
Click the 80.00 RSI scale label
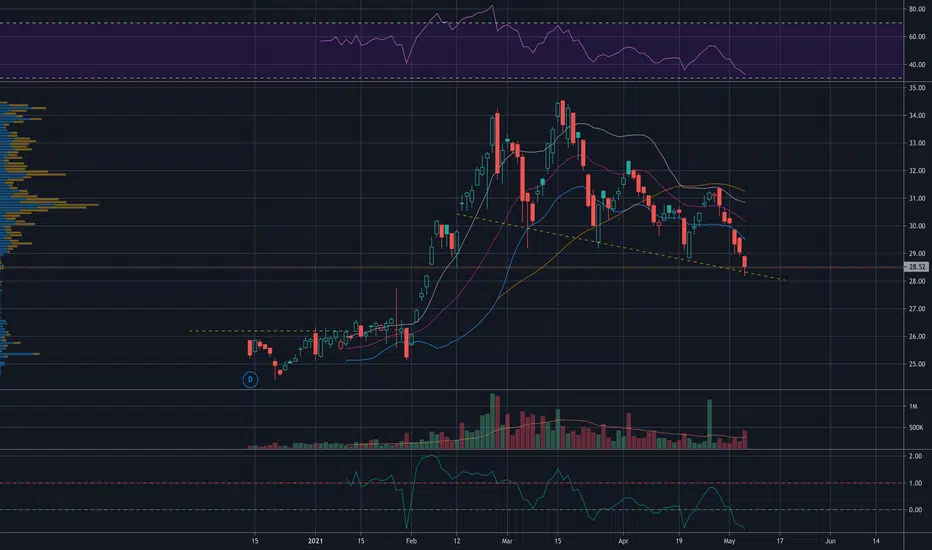(x=917, y=10)
